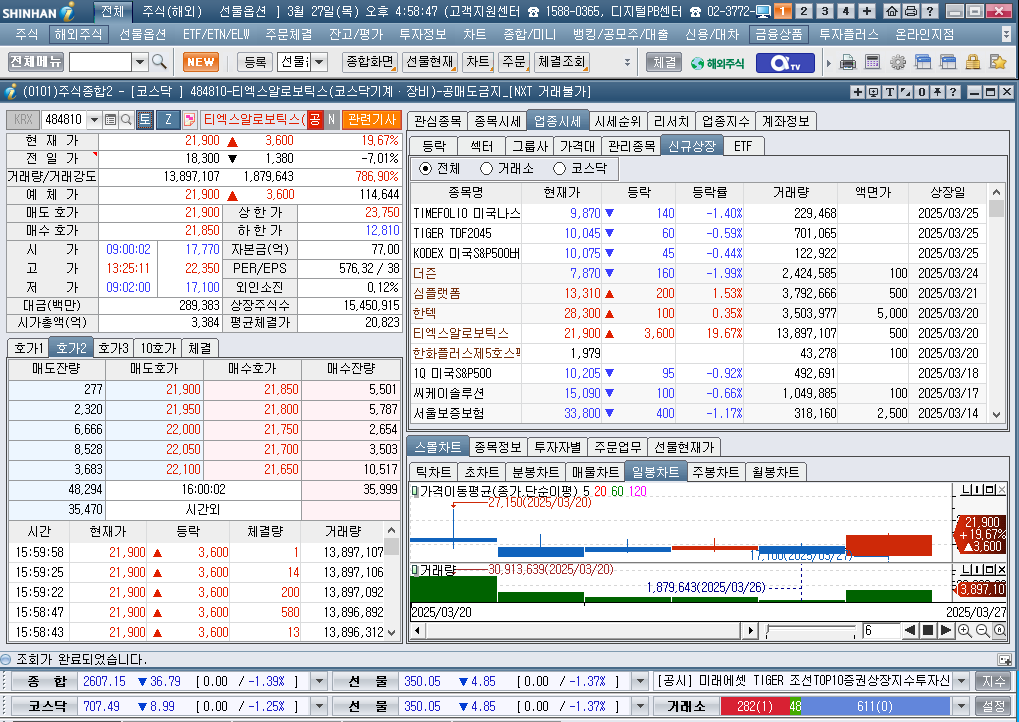Open the calculator toolbar icon
1019x722 pixels.
pos(873,62)
